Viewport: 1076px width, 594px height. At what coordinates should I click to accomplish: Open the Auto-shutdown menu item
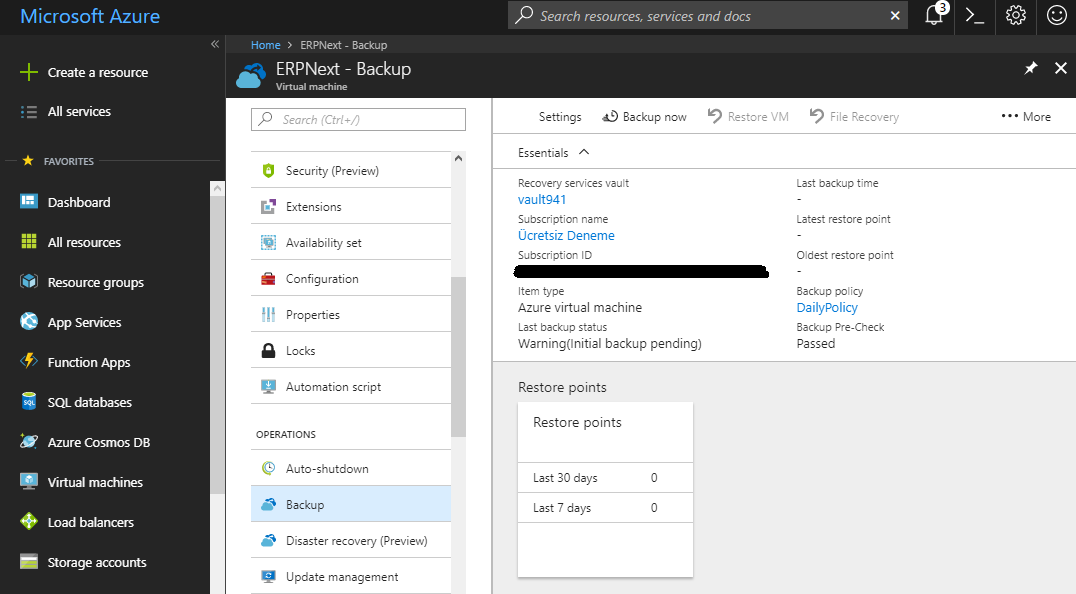pyautogui.click(x=326, y=469)
